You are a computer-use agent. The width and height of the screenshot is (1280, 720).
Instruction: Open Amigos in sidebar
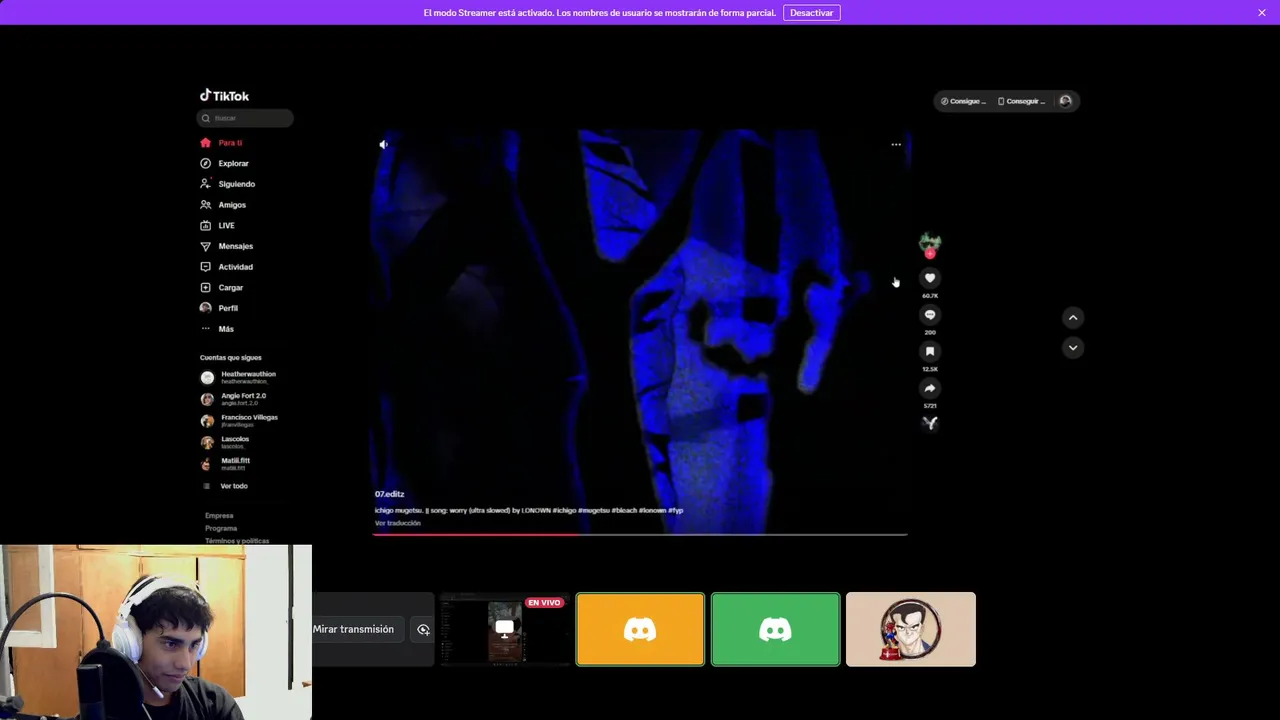point(232,205)
